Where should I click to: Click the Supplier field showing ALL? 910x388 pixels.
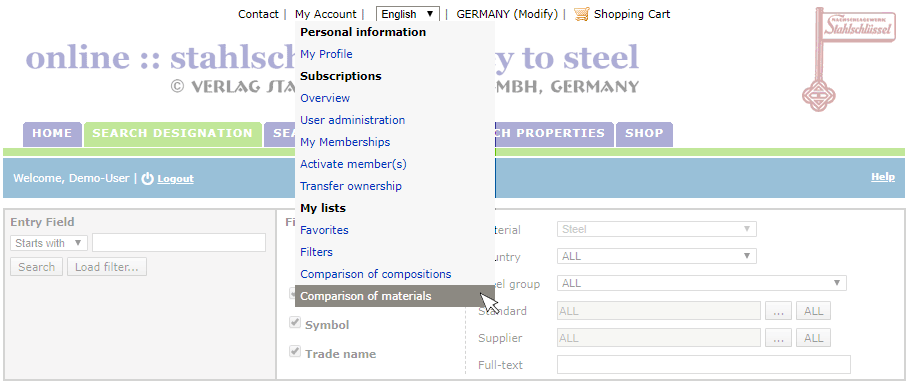click(659, 338)
